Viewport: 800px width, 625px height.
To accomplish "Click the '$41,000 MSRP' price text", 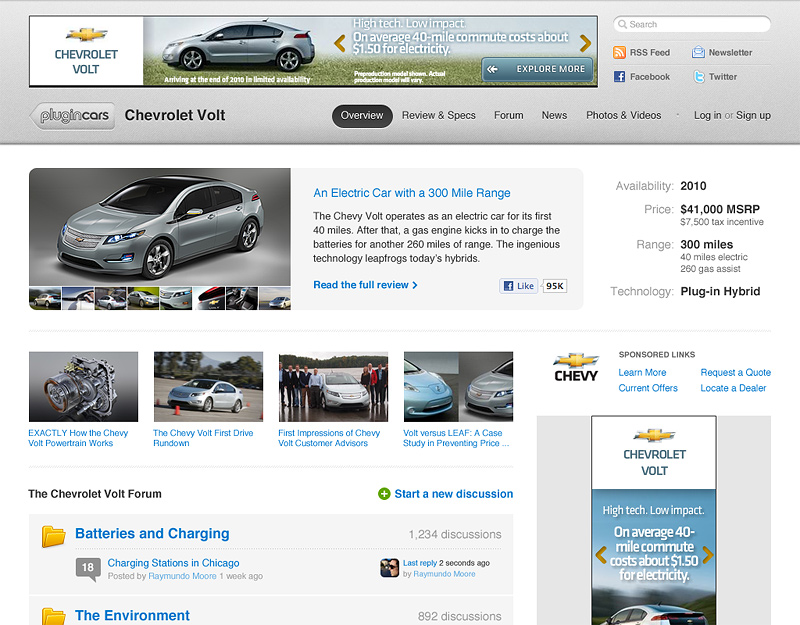I will click(x=720, y=209).
